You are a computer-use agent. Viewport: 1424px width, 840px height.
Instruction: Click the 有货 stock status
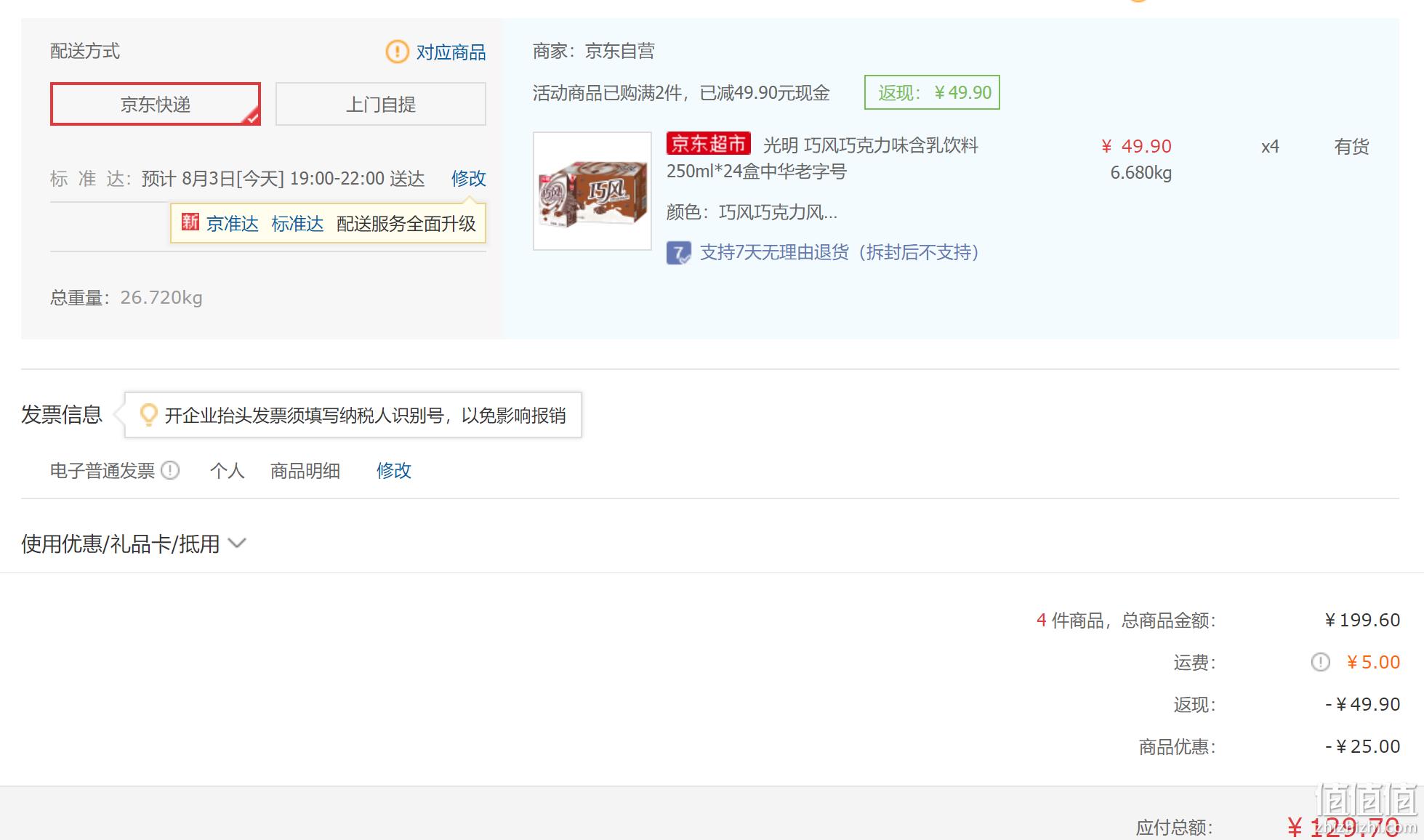[1351, 147]
